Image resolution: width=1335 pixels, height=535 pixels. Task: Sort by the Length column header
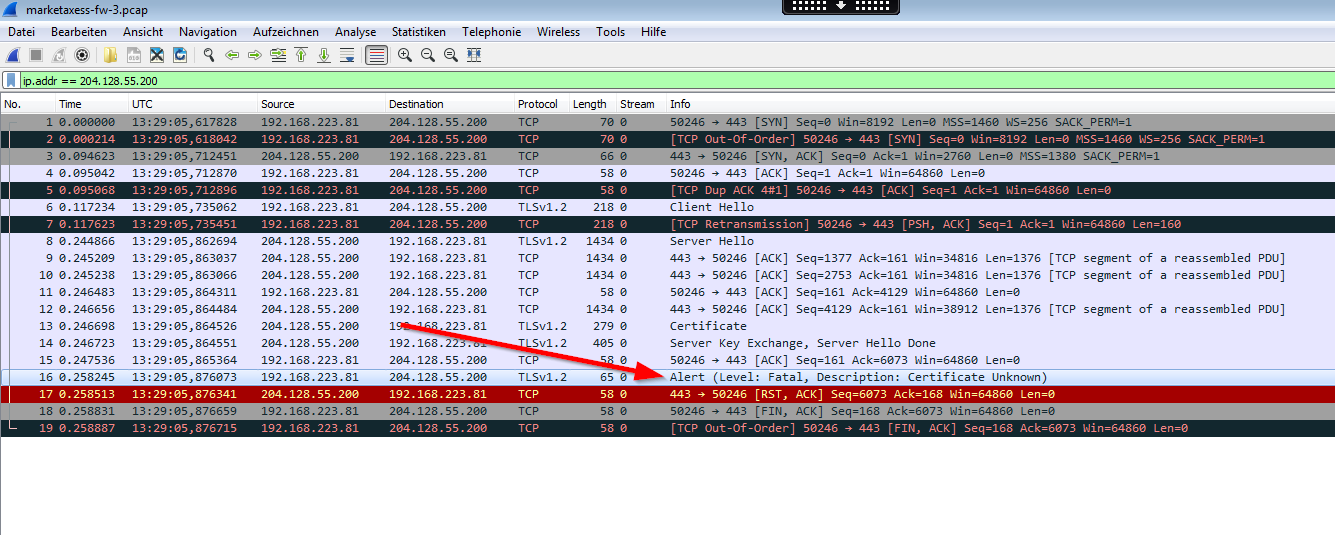tap(593, 104)
